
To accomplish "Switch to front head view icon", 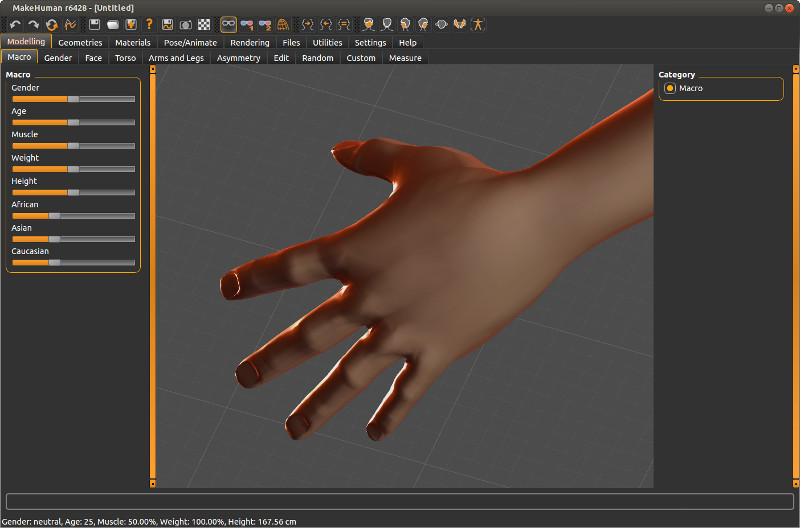I will click(x=368, y=24).
